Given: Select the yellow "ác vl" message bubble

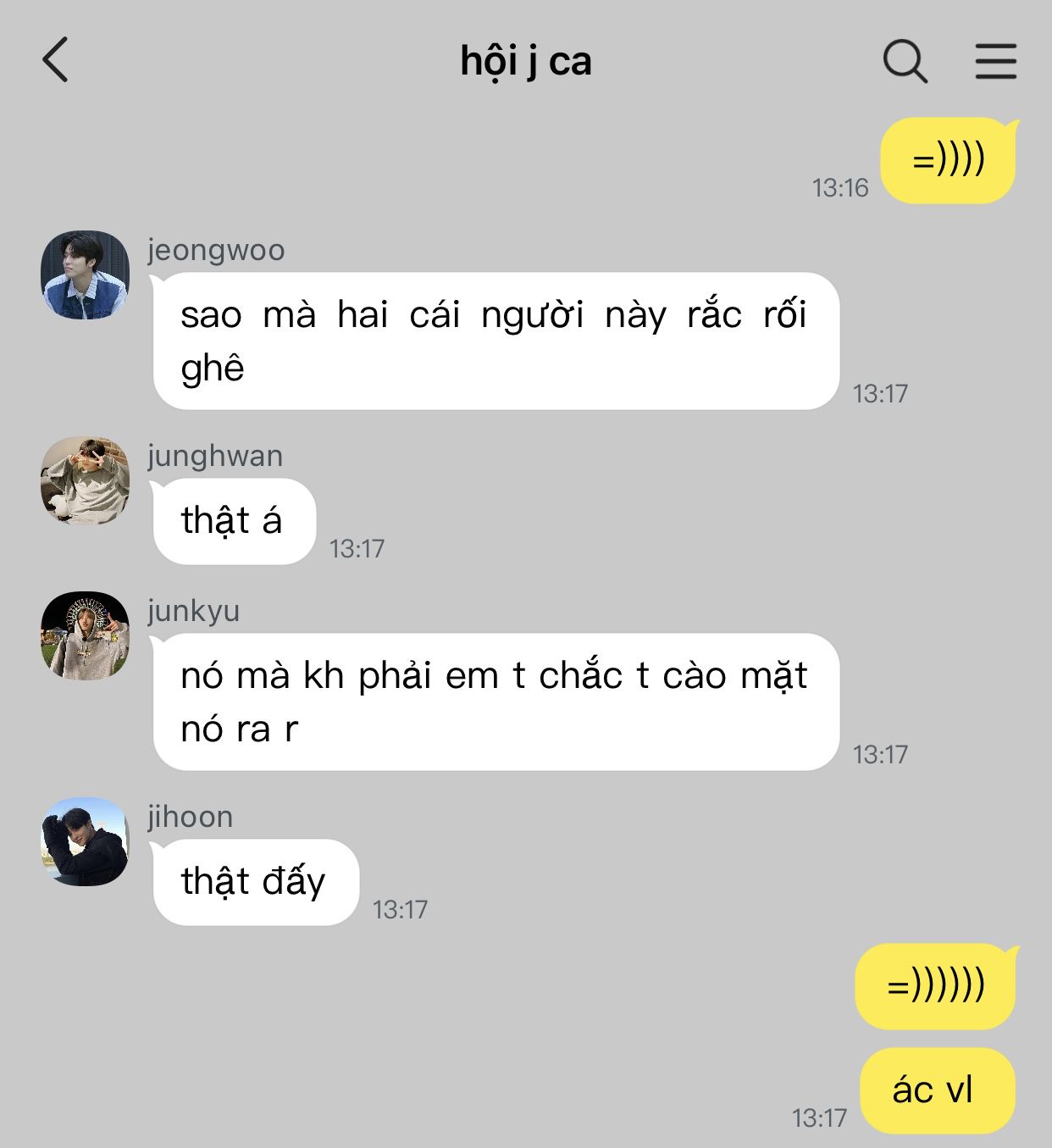Looking at the screenshot, I should tap(938, 1090).
